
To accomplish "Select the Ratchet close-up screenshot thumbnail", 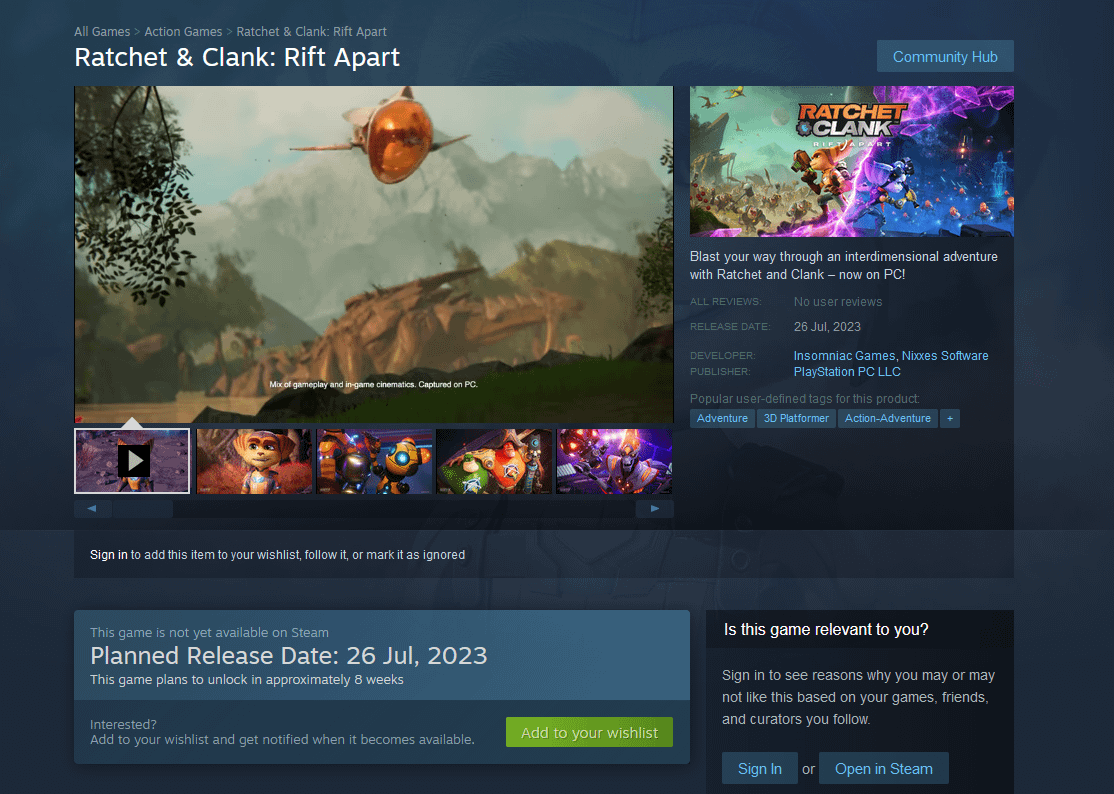I will click(x=254, y=461).
